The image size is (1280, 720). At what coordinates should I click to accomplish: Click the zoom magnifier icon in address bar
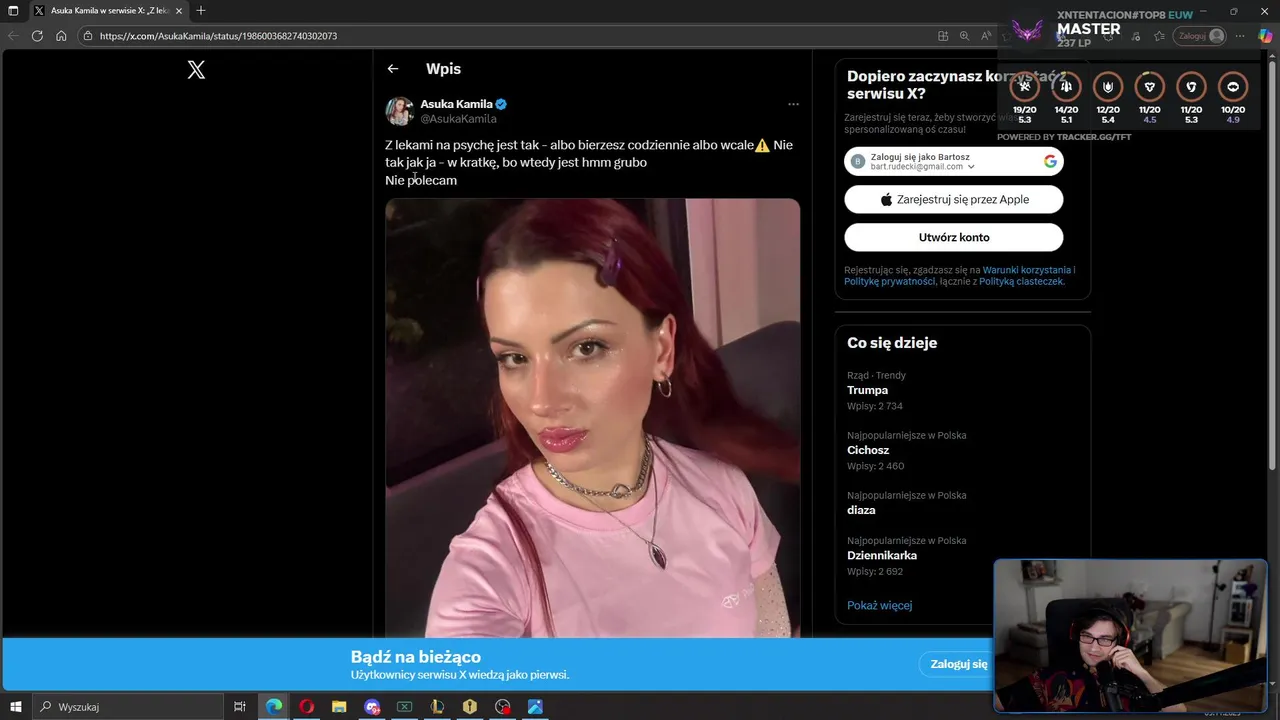(x=964, y=35)
